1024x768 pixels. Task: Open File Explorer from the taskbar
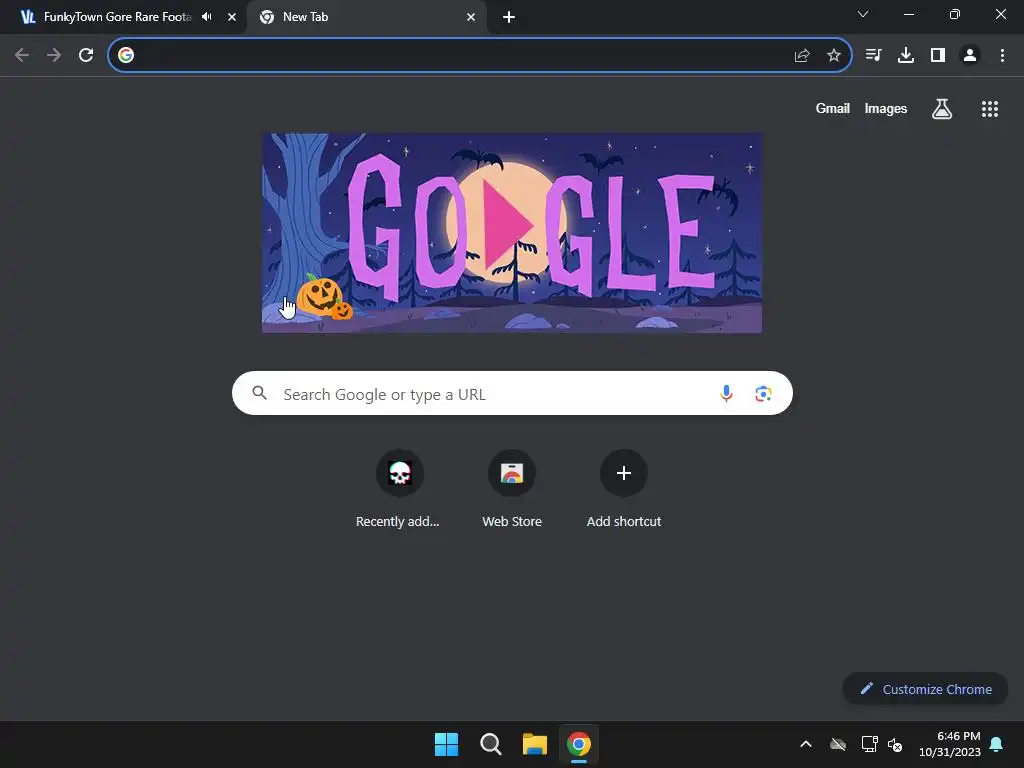tap(534, 744)
